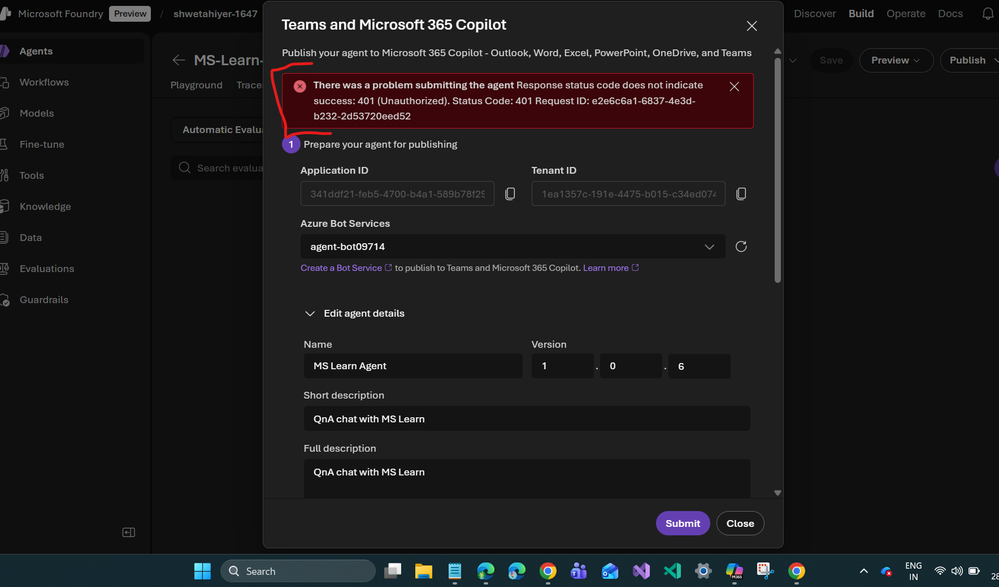Viewport: 999px width, 587px height.
Task: Open the Preview dropdown button
Action: click(x=896, y=60)
